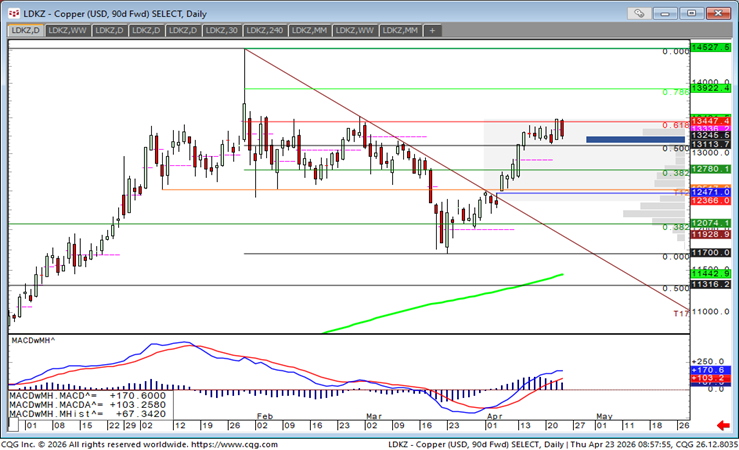Select the first LDKZ,D active tab
This screenshot has height=450, width=739.
pyautogui.click(x=24, y=31)
